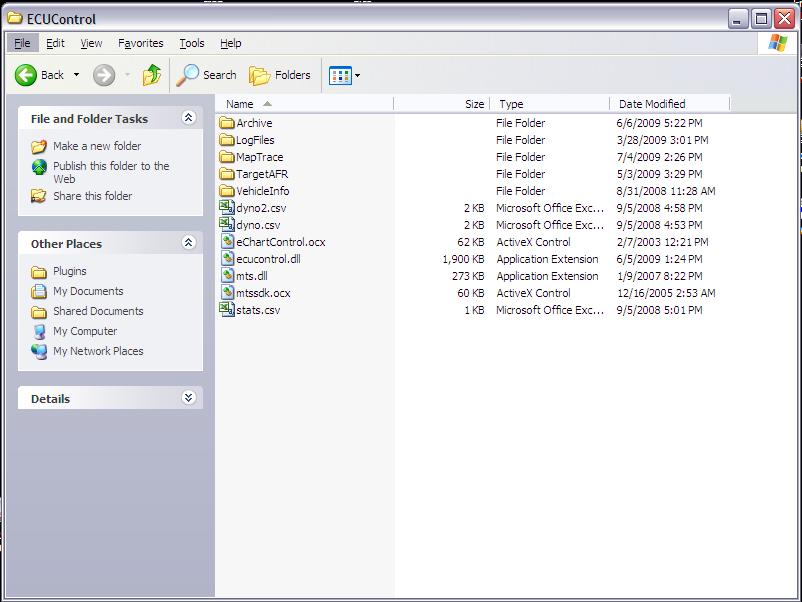Collapse the File and Folder Tasks panel
Screen dimensions: 802x602
point(188,118)
